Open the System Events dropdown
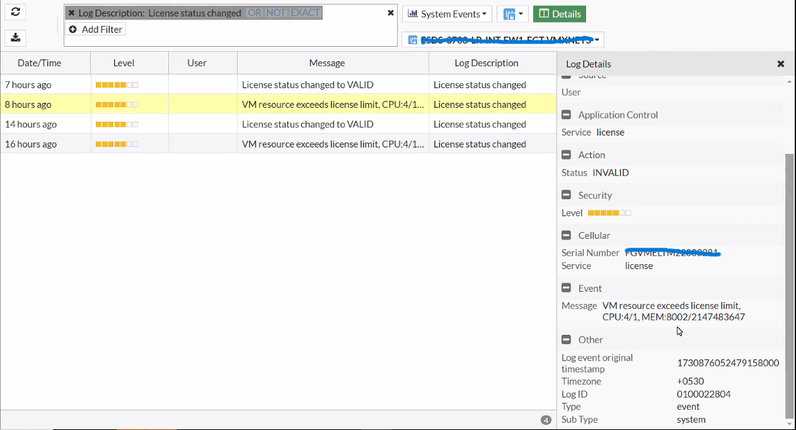 [448, 14]
